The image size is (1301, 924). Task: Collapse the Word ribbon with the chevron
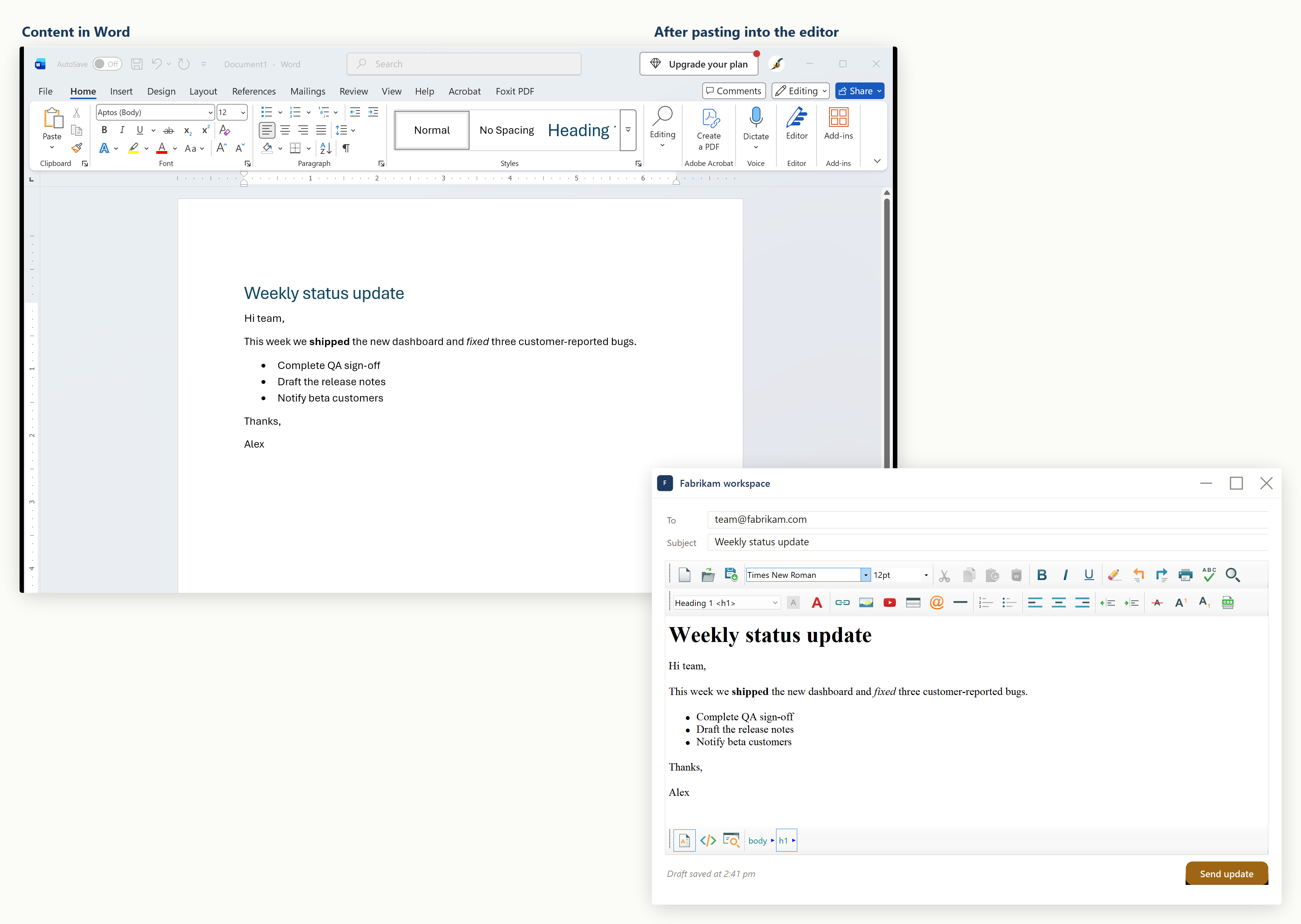coord(877,161)
